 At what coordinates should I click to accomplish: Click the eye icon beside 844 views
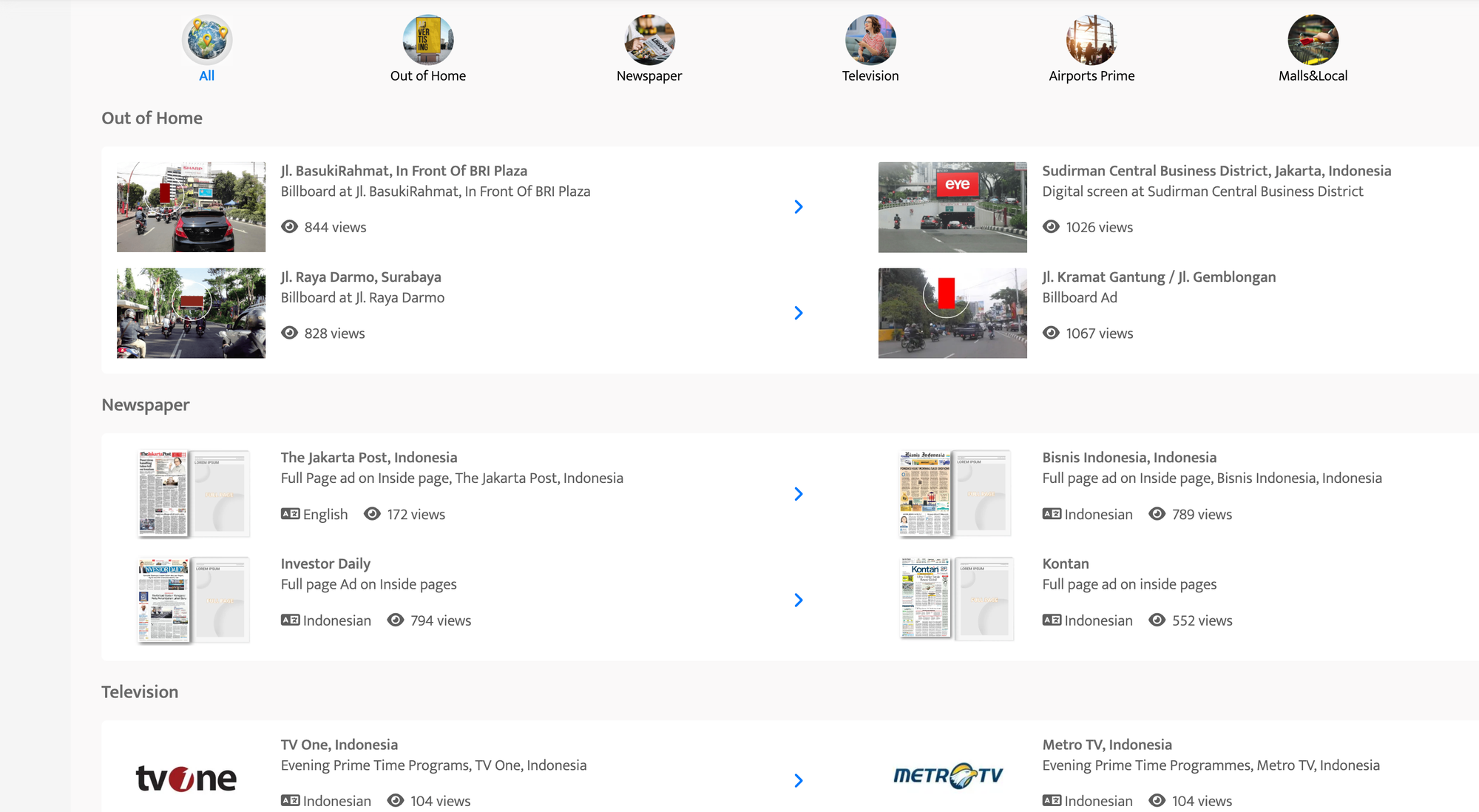290,227
